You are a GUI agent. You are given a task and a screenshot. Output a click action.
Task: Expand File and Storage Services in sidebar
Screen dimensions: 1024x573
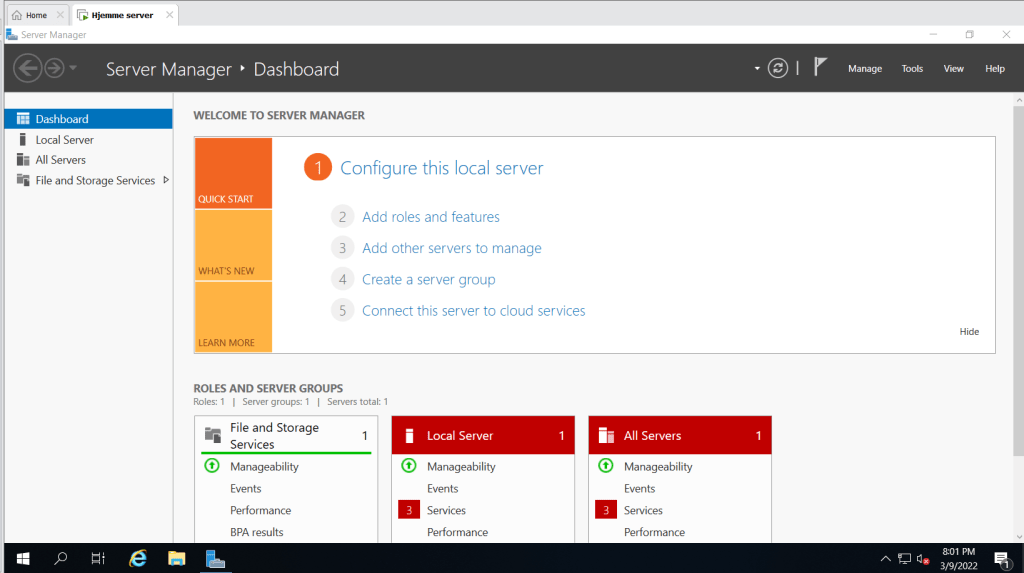pos(166,180)
